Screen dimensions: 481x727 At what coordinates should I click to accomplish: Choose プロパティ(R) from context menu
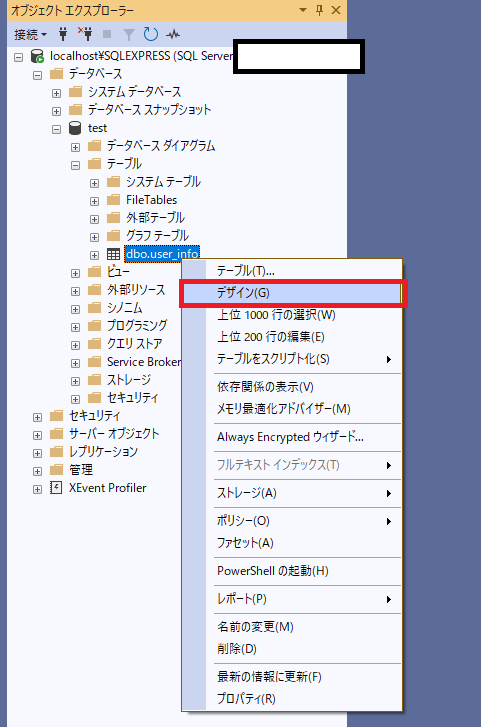[x=292, y=699]
